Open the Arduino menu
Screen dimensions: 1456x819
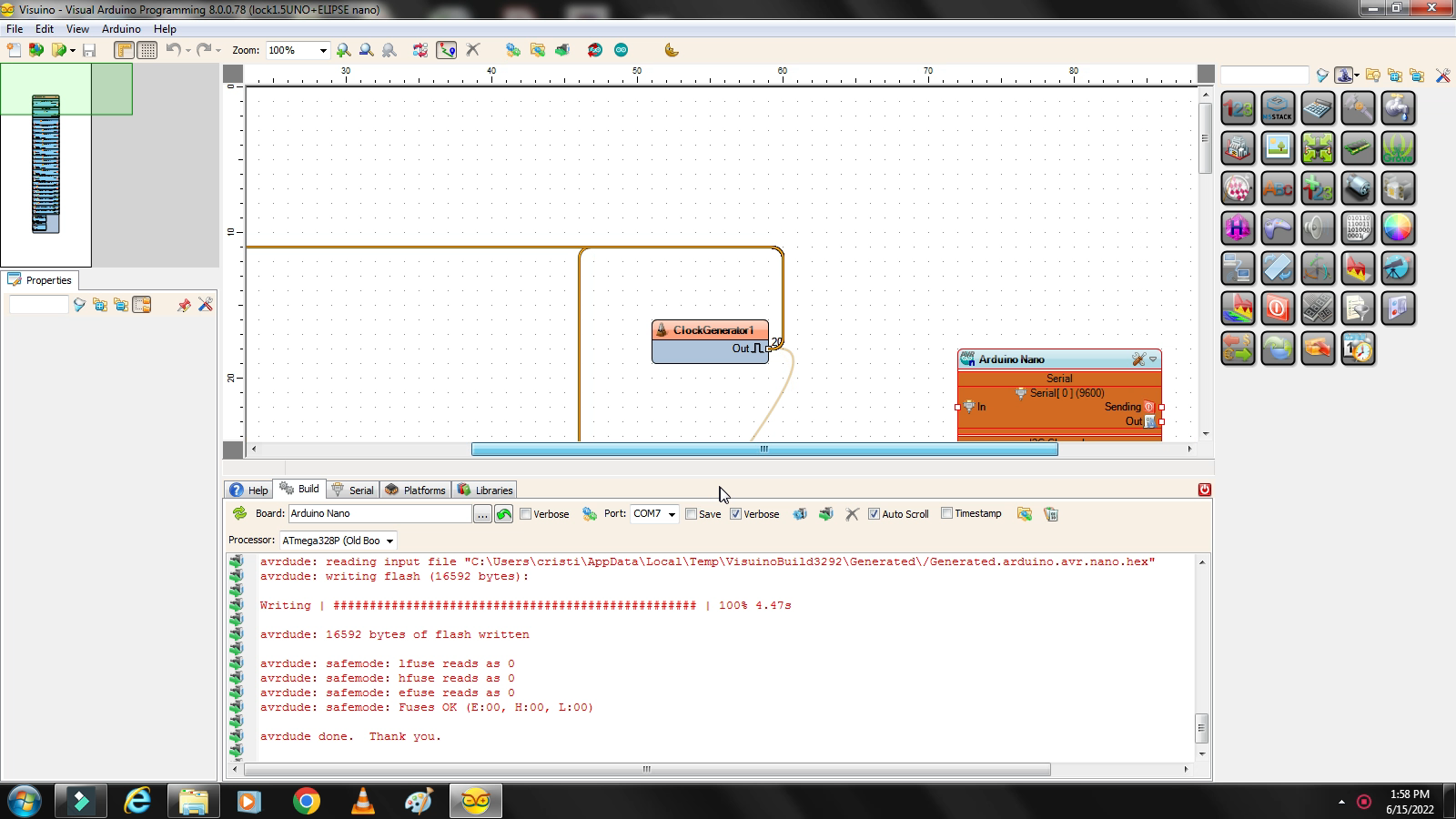pyautogui.click(x=121, y=28)
